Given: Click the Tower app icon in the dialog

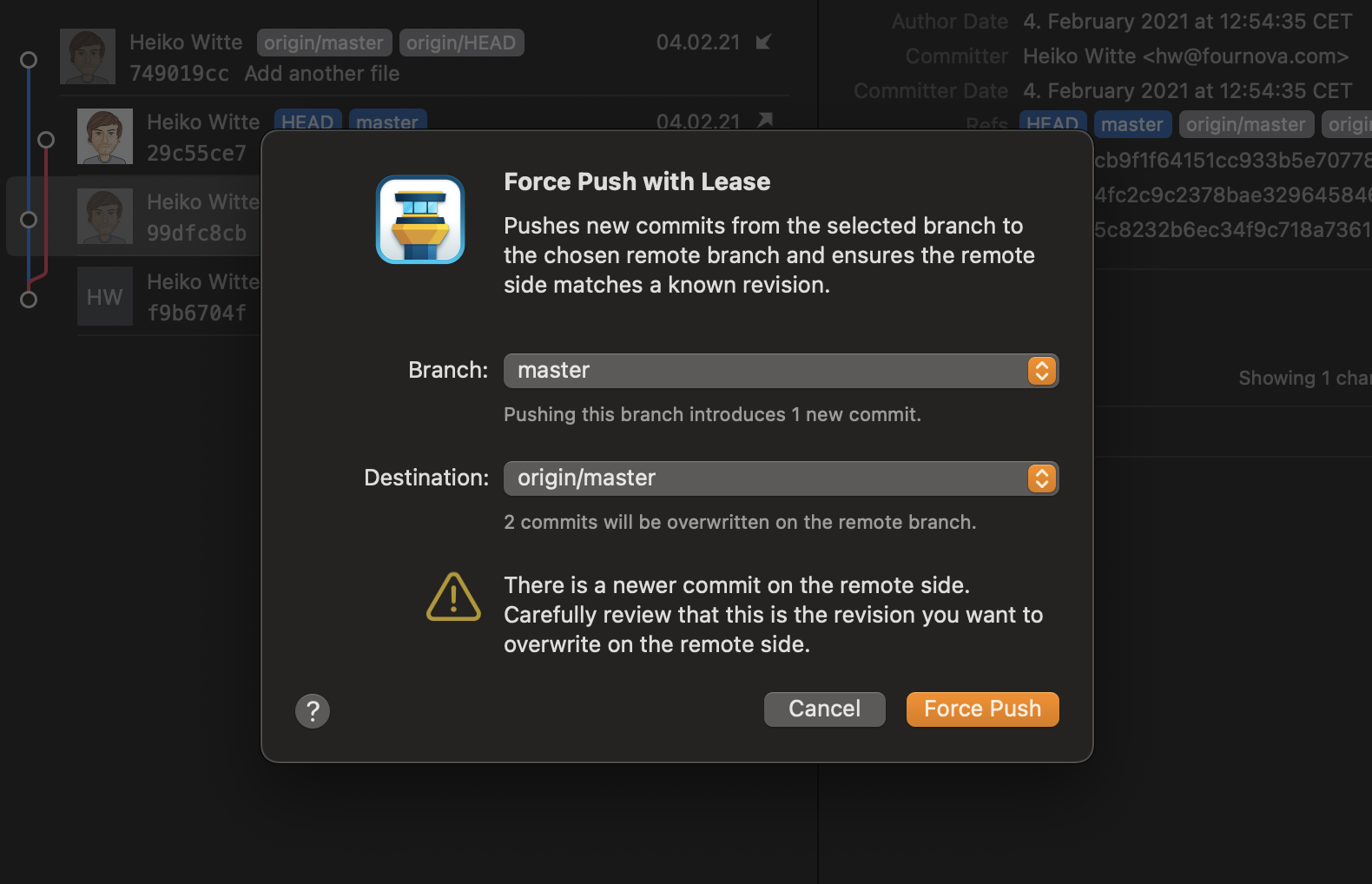Looking at the screenshot, I should pos(420,220).
